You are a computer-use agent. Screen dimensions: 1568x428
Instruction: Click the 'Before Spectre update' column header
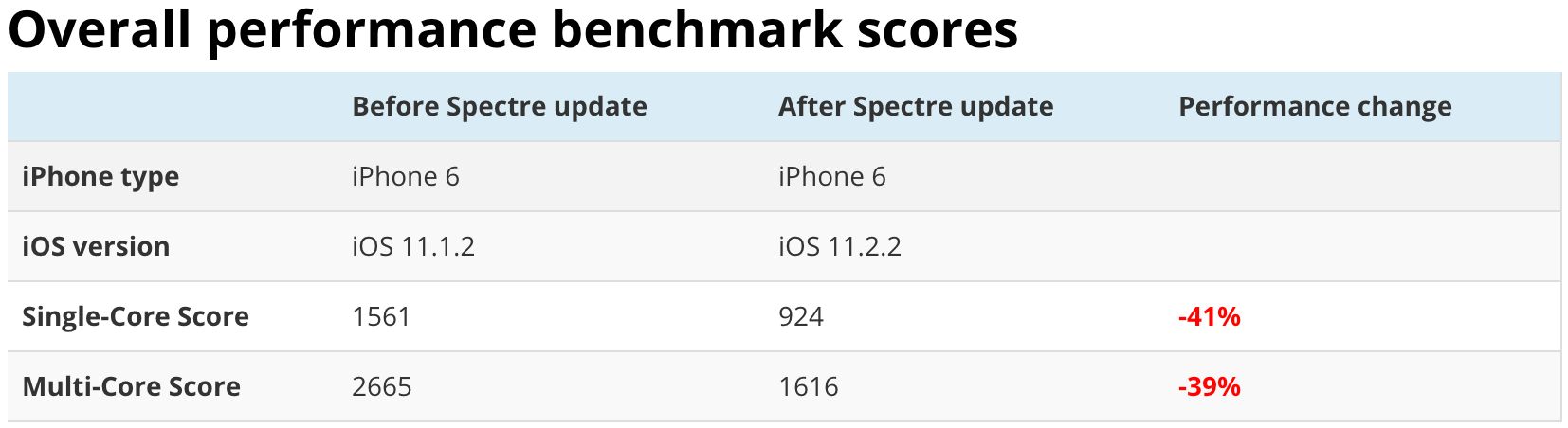click(x=499, y=107)
